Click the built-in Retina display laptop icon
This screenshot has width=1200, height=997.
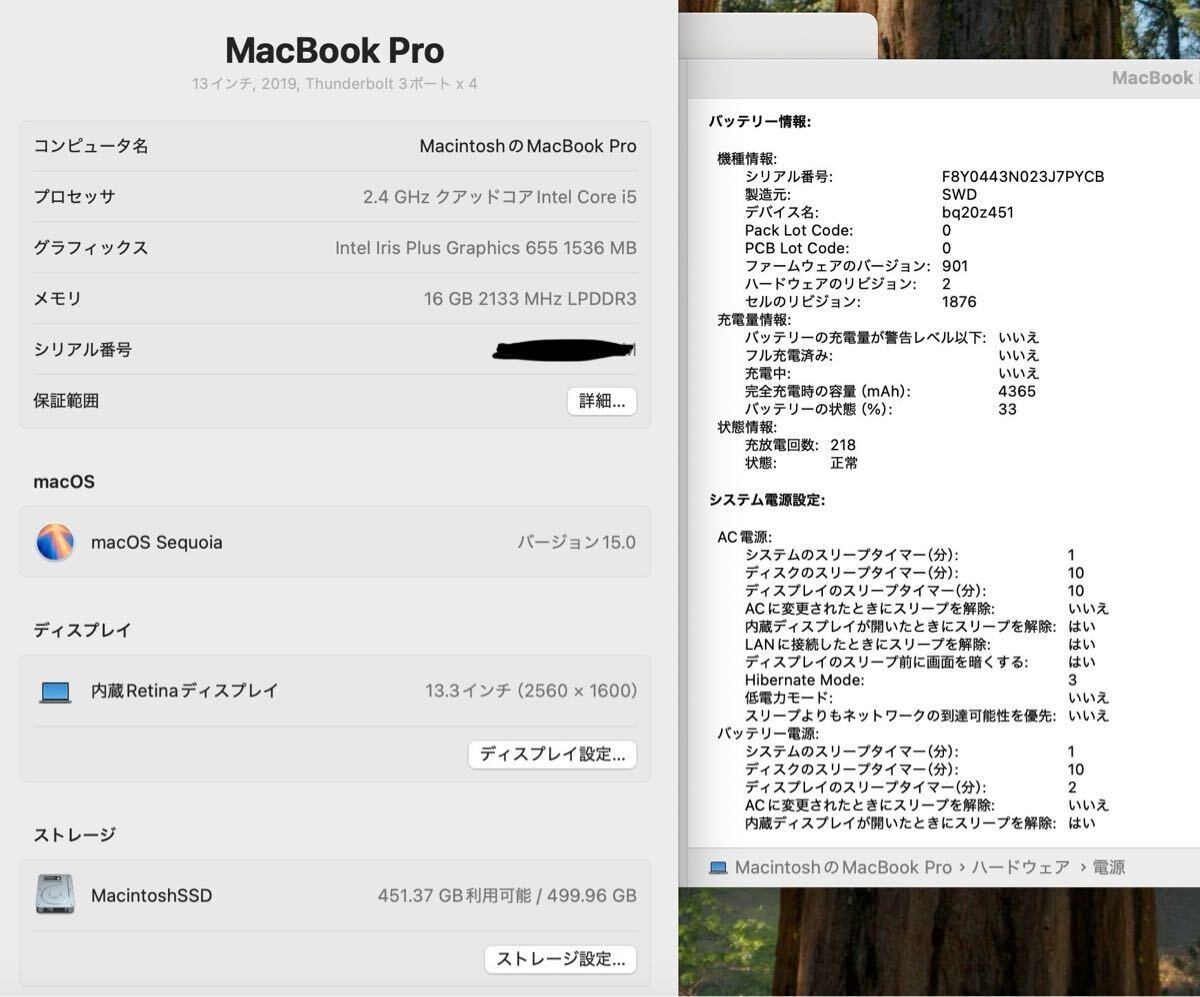pyautogui.click(x=55, y=691)
